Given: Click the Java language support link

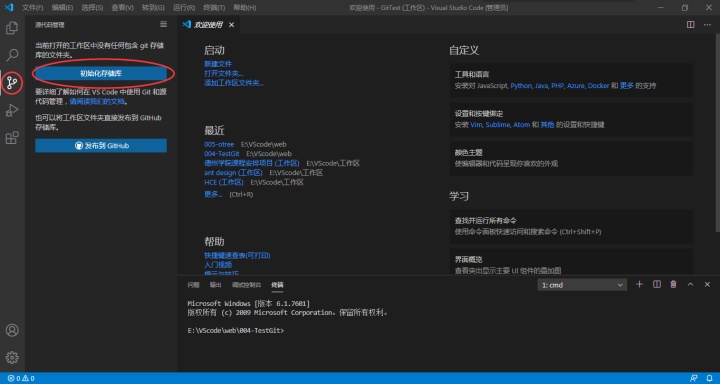Looking at the screenshot, I should pyautogui.click(x=541, y=86).
